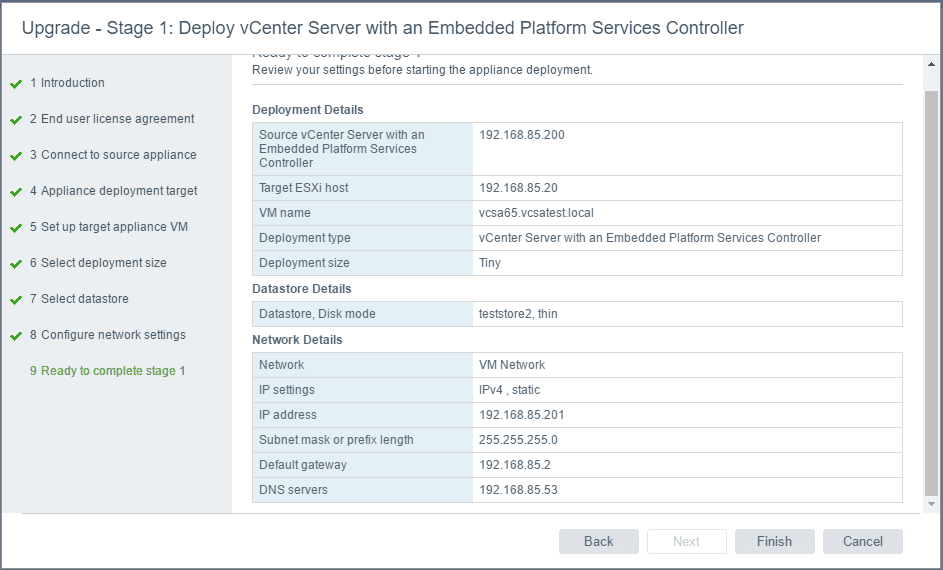
Task: Click the IP address value 192.168.85.201
Action: tap(522, 415)
